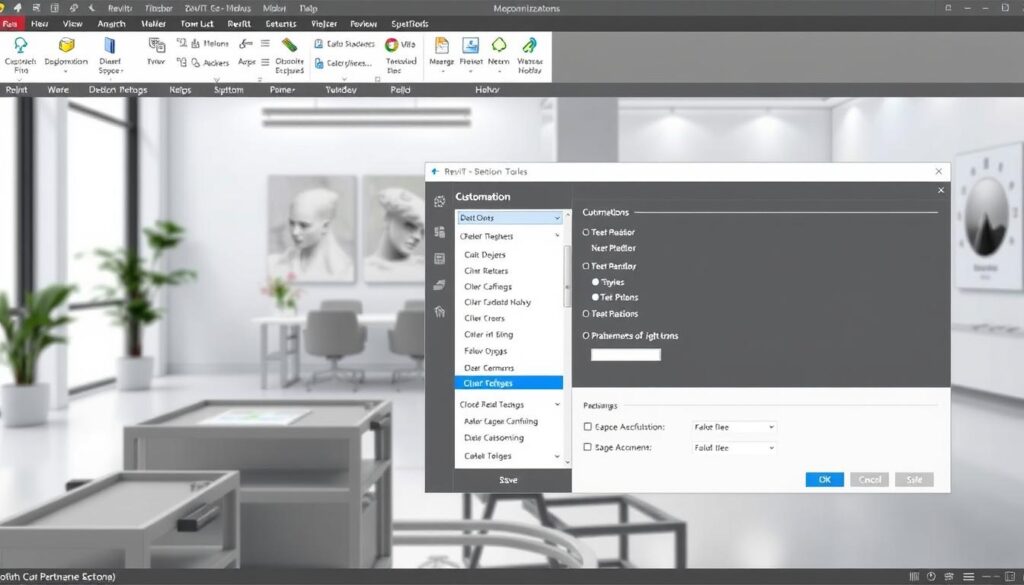Click the second icon in the dialog sidebar

coord(440,232)
